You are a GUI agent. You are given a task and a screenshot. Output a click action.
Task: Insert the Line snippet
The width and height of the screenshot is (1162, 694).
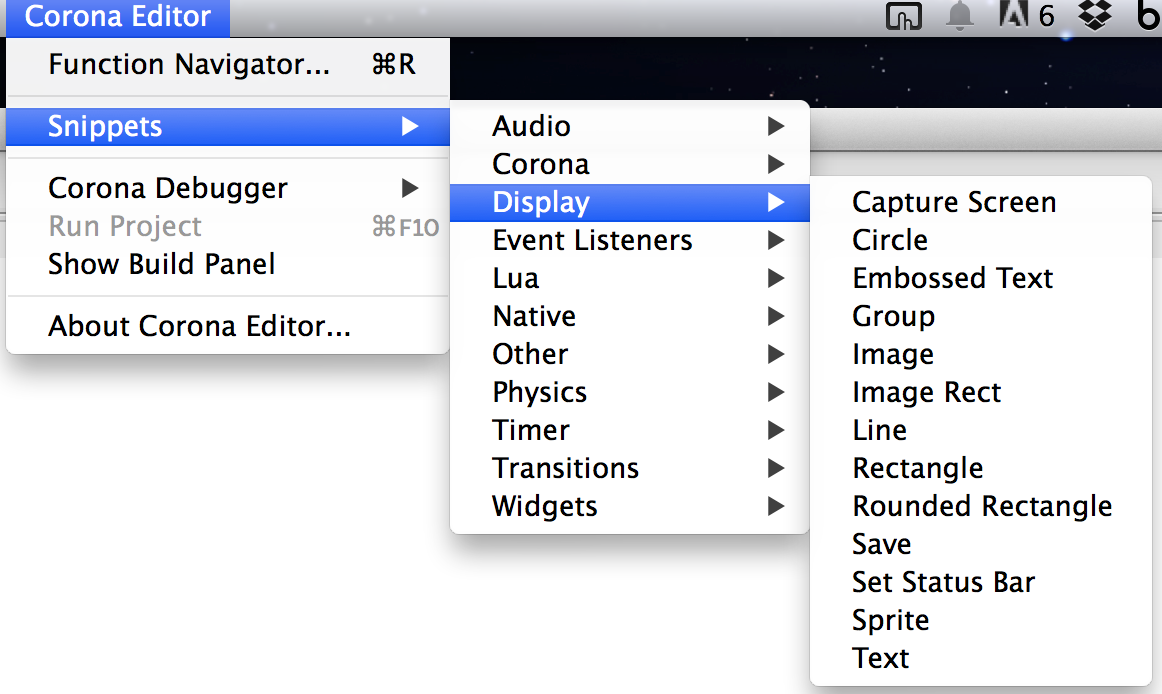tap(981, 430)
